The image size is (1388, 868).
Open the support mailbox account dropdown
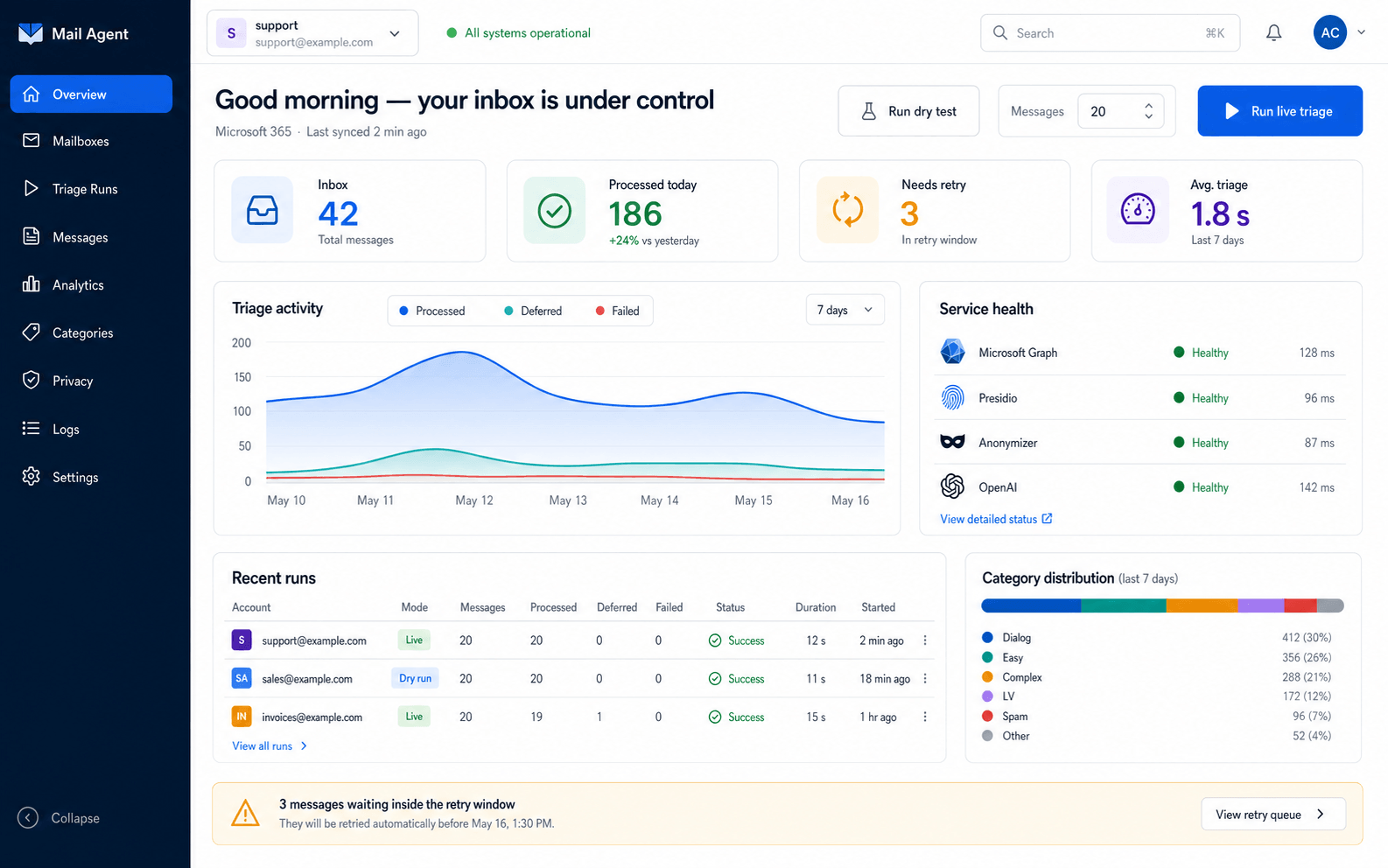click(312, 33)
